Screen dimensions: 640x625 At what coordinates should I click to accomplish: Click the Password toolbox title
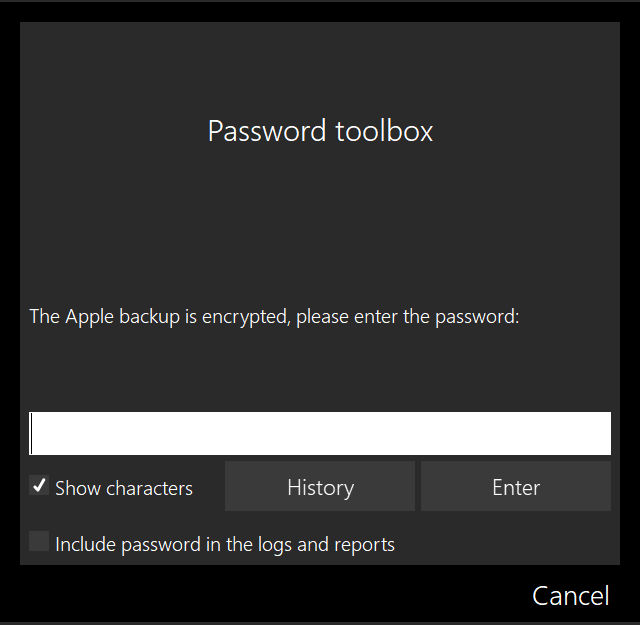[x=320, y=131]
